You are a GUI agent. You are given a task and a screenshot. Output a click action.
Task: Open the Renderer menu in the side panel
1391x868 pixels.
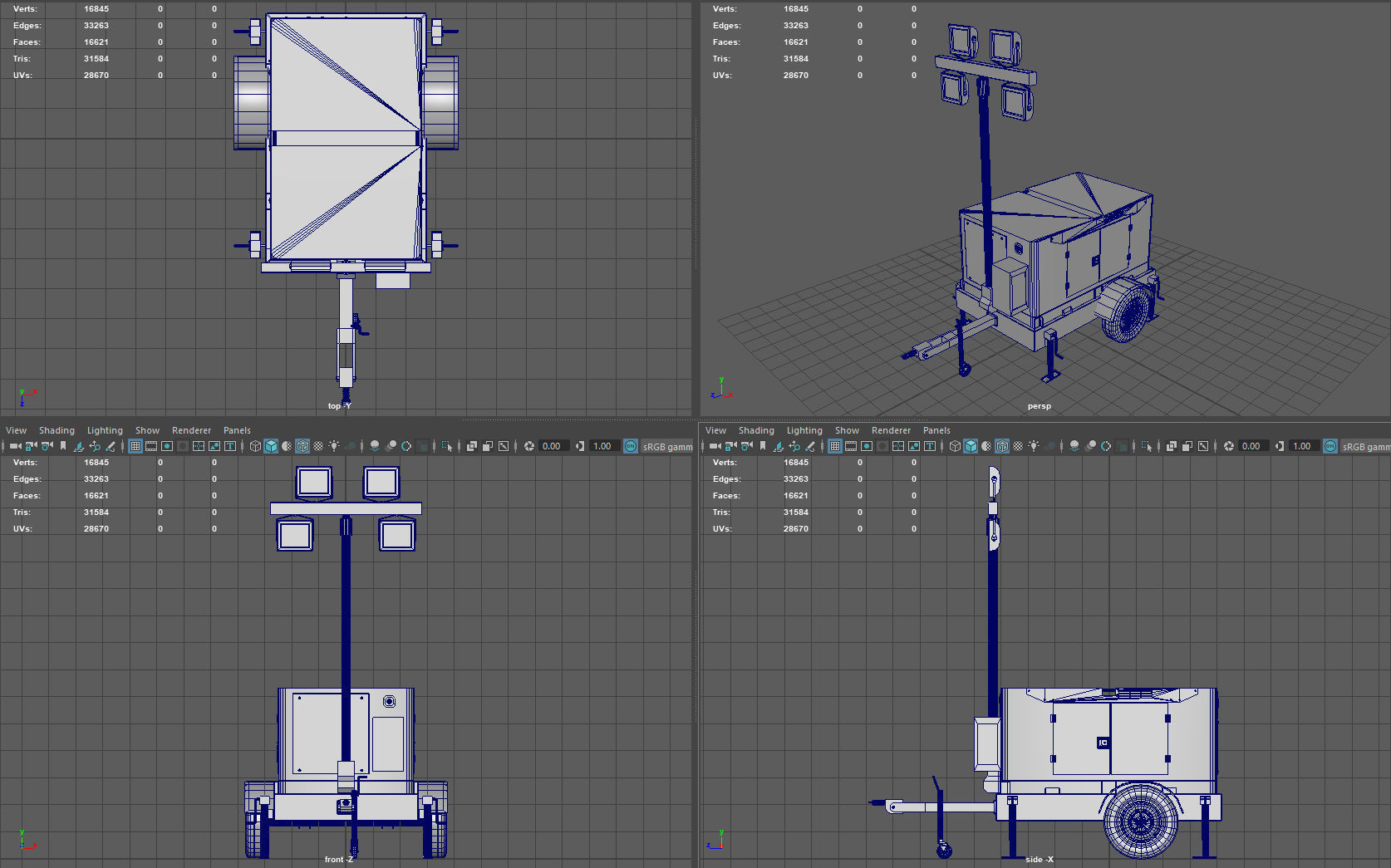[891, 430]
